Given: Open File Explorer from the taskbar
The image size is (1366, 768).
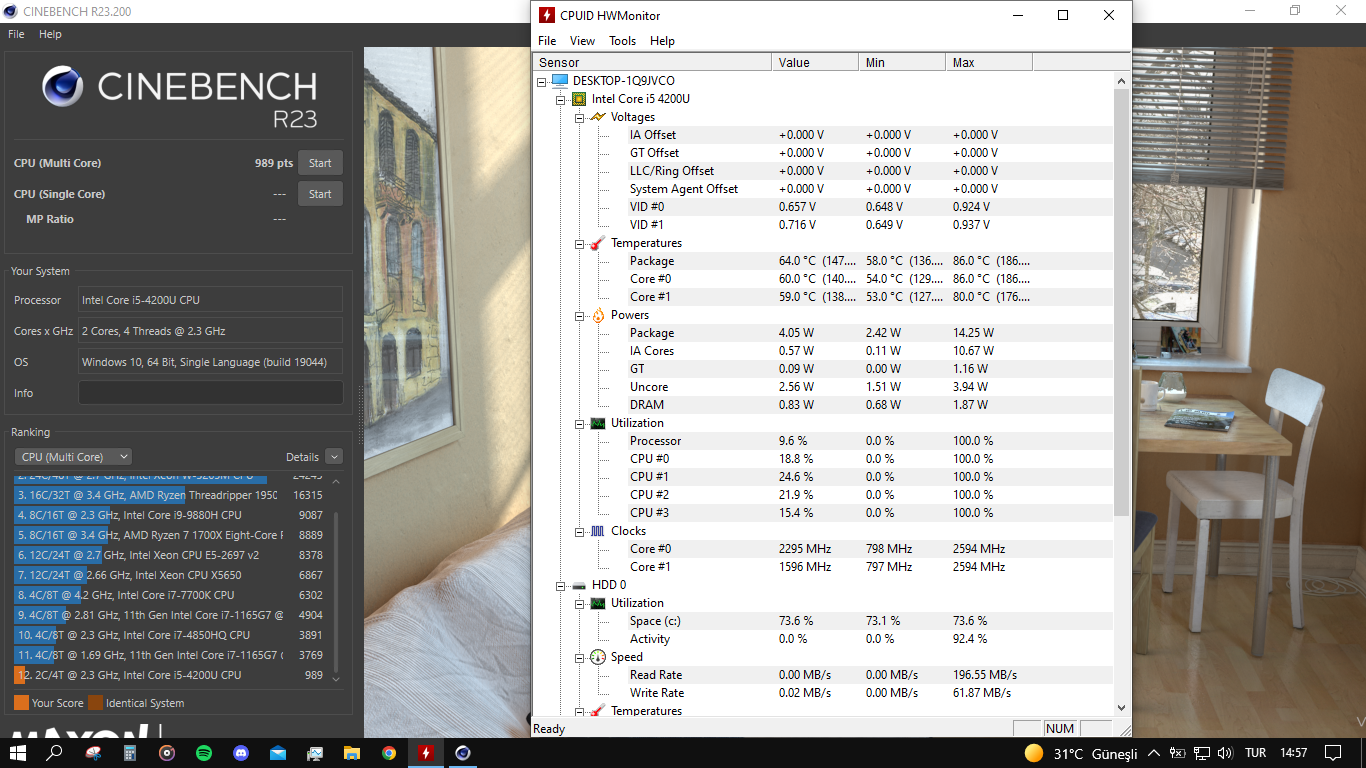Looking at the screenshot, I should pyautogui.click(x=352, y=753).
